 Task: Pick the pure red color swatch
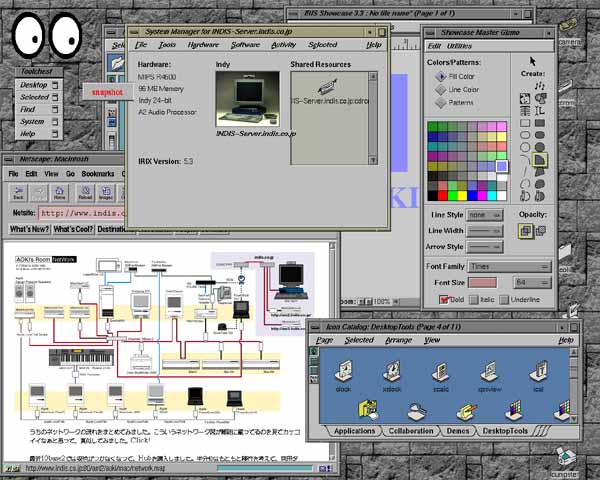pos(443,196)
